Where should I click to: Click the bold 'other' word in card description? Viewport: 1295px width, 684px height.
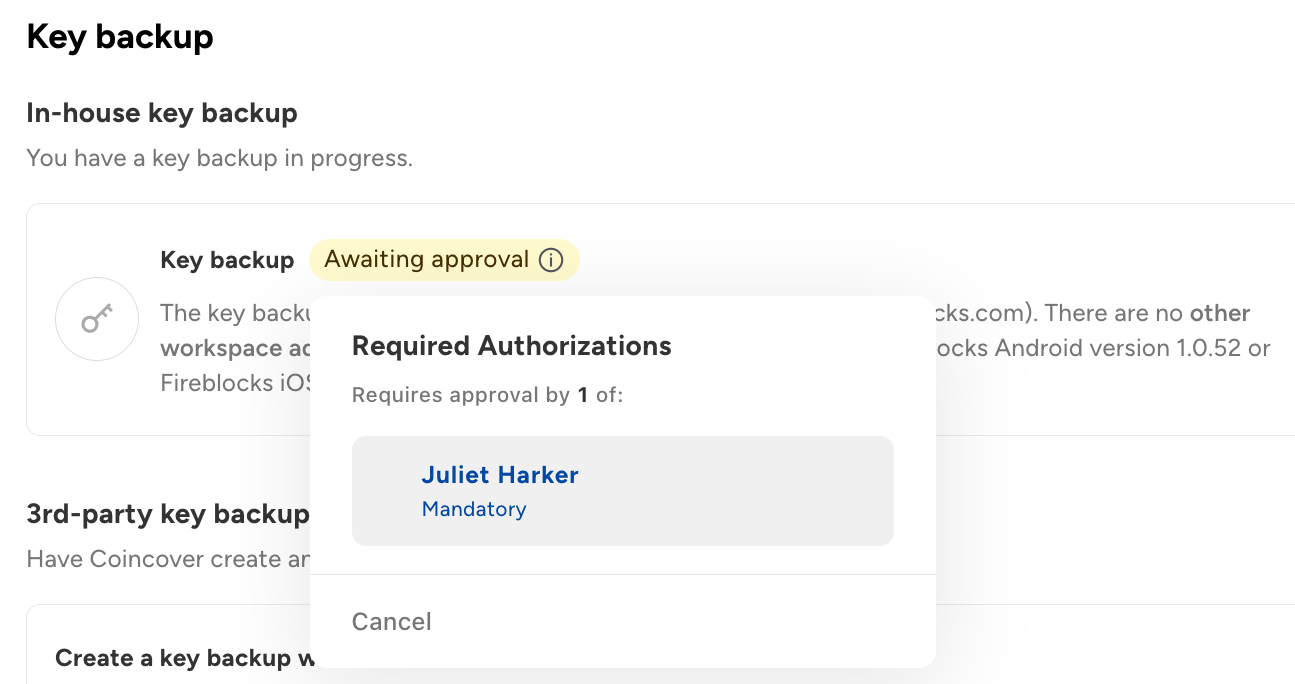click(x=1220, y=313)
